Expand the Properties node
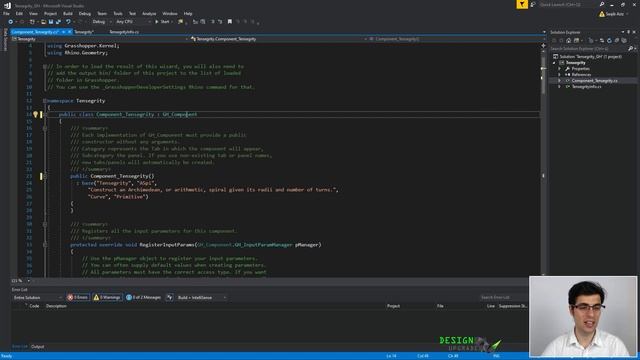 click(560, 69)
